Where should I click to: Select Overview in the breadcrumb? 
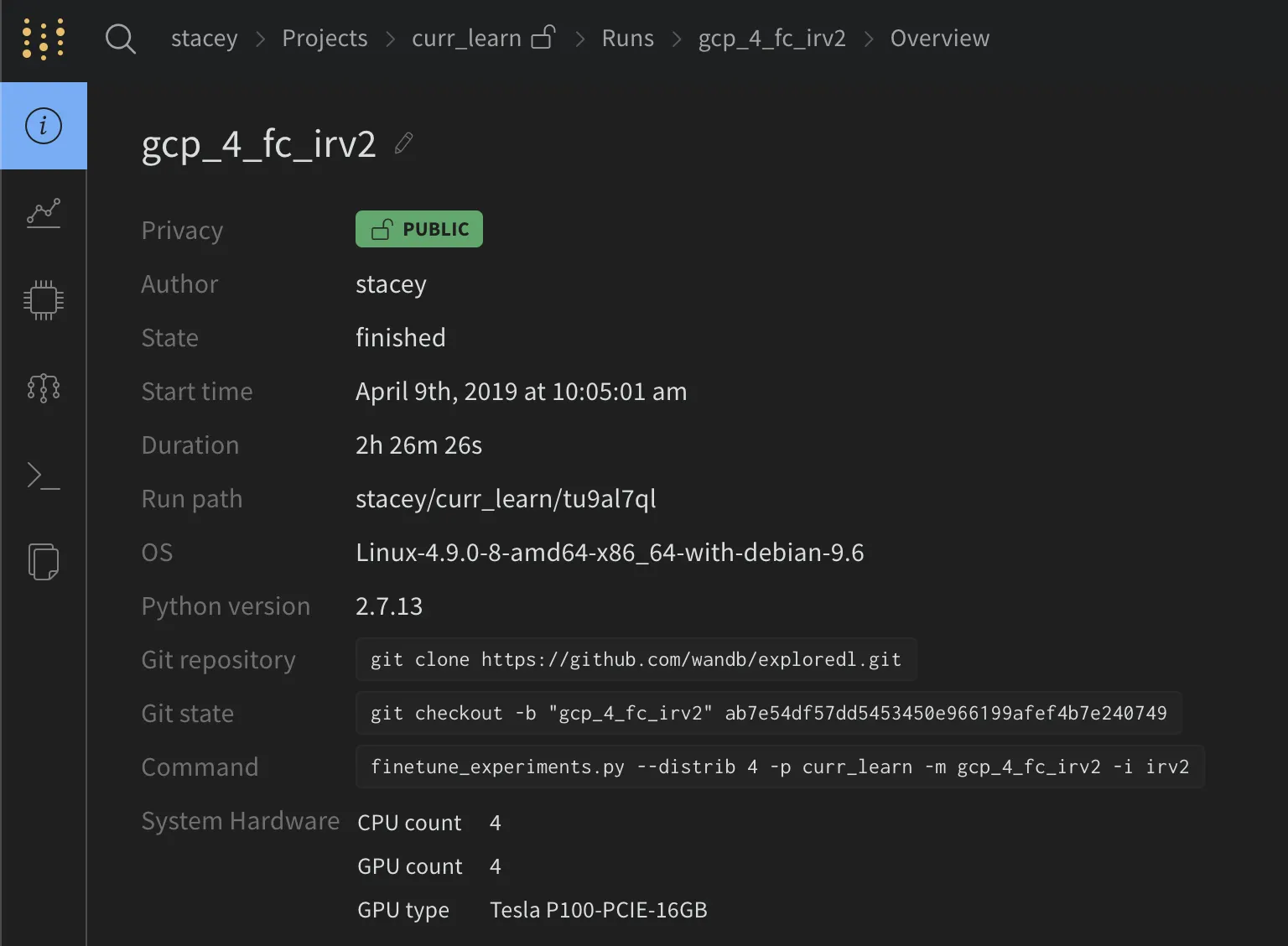pos(939,39)
